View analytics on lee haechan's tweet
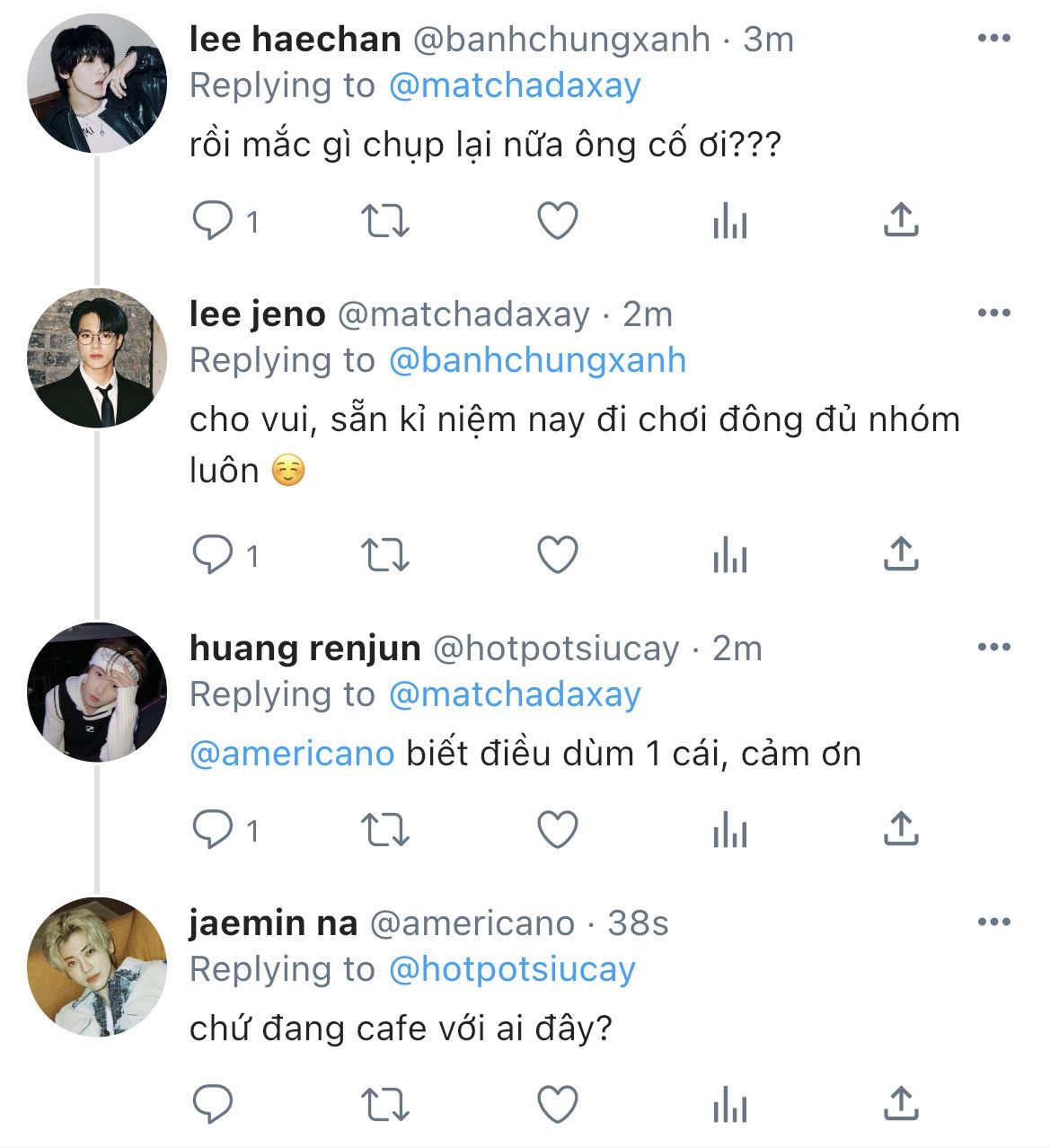The height and width of the screenshot is (1148, 1050). click(x=729, y=220)
